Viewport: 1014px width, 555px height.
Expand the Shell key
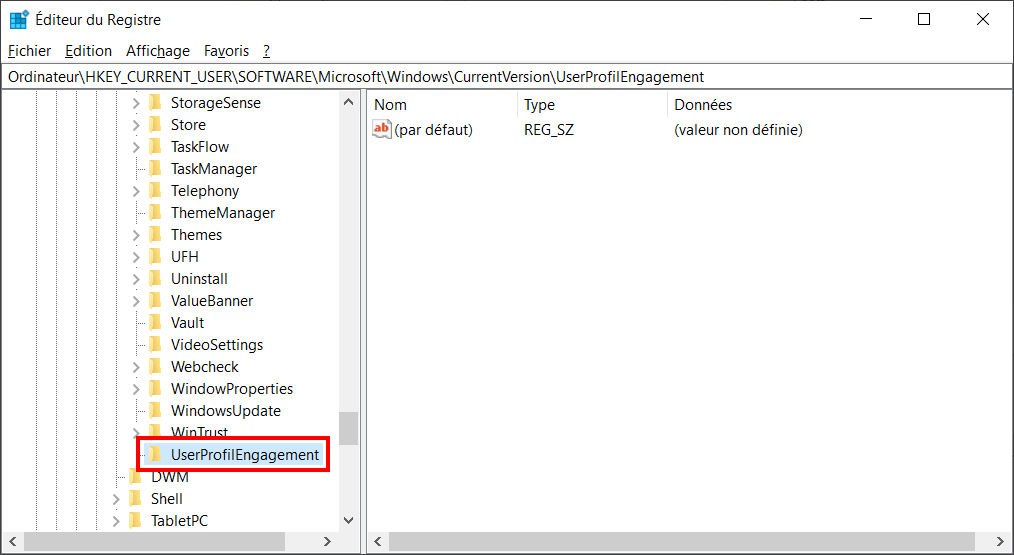pyautogui.click(x=116, y=499)
